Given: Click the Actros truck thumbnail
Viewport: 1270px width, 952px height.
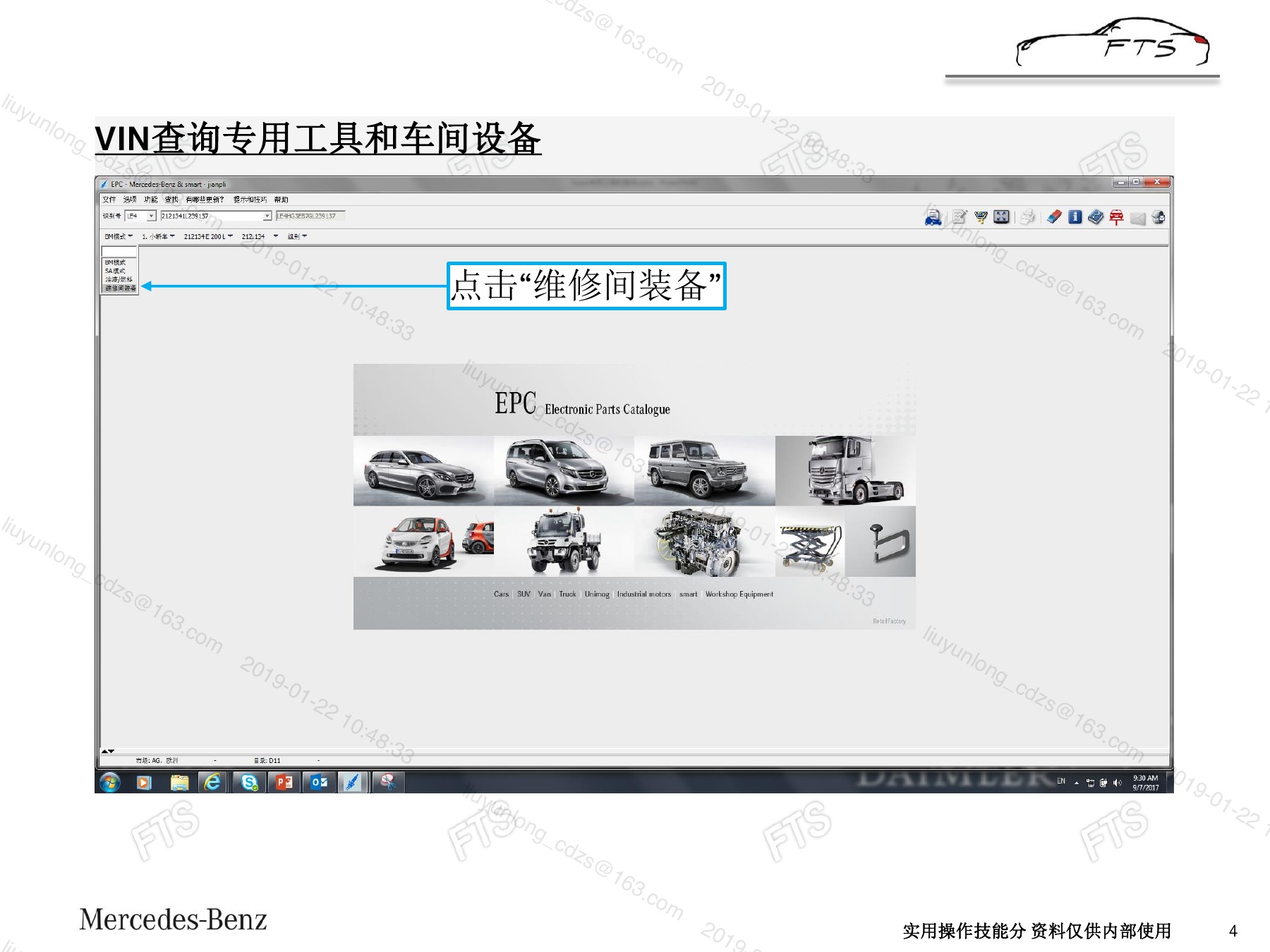Looking at the screenshot, I should 845,470.
